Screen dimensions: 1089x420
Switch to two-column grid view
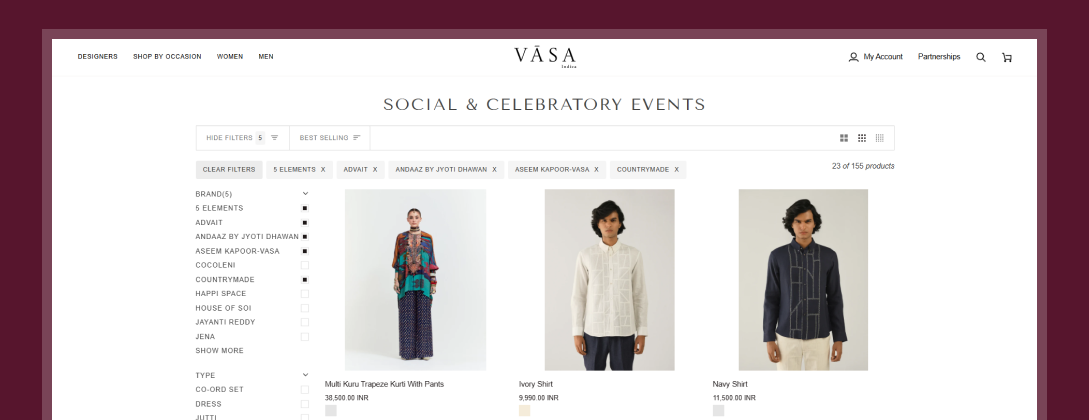click(x=844, y=138)
